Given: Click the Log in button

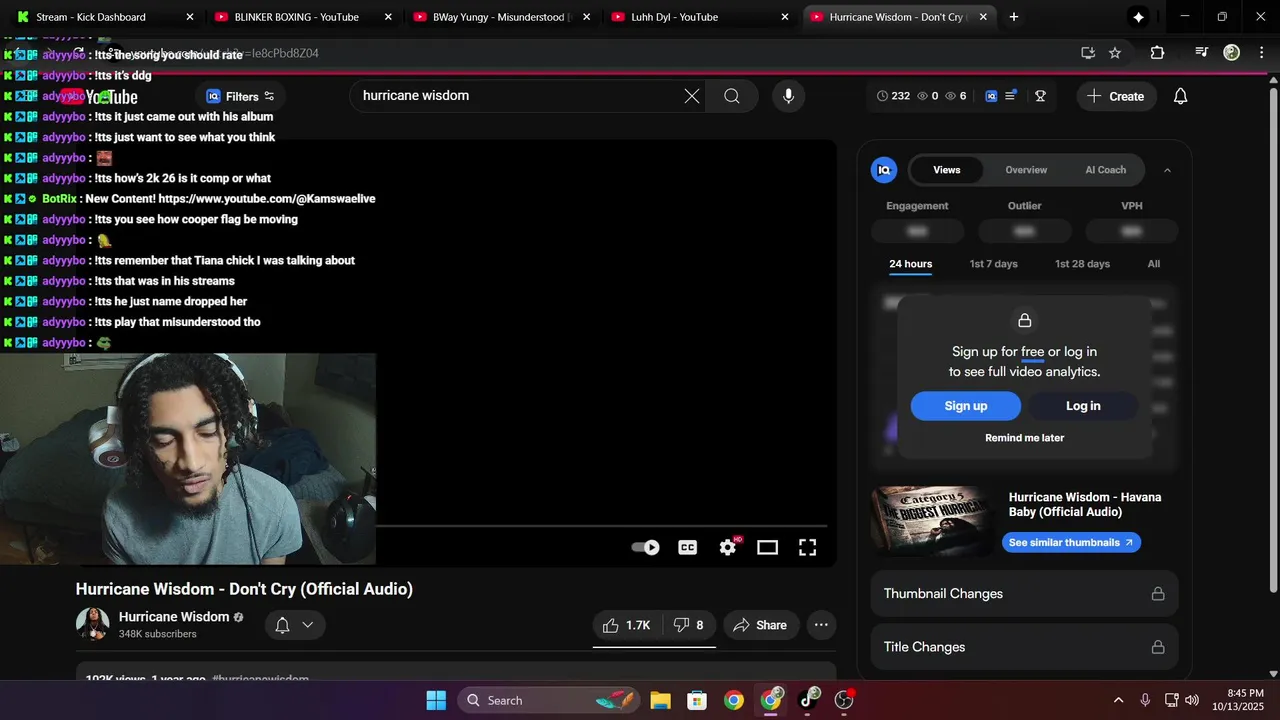Looking at the screenshot, I should click(1083, 406).
